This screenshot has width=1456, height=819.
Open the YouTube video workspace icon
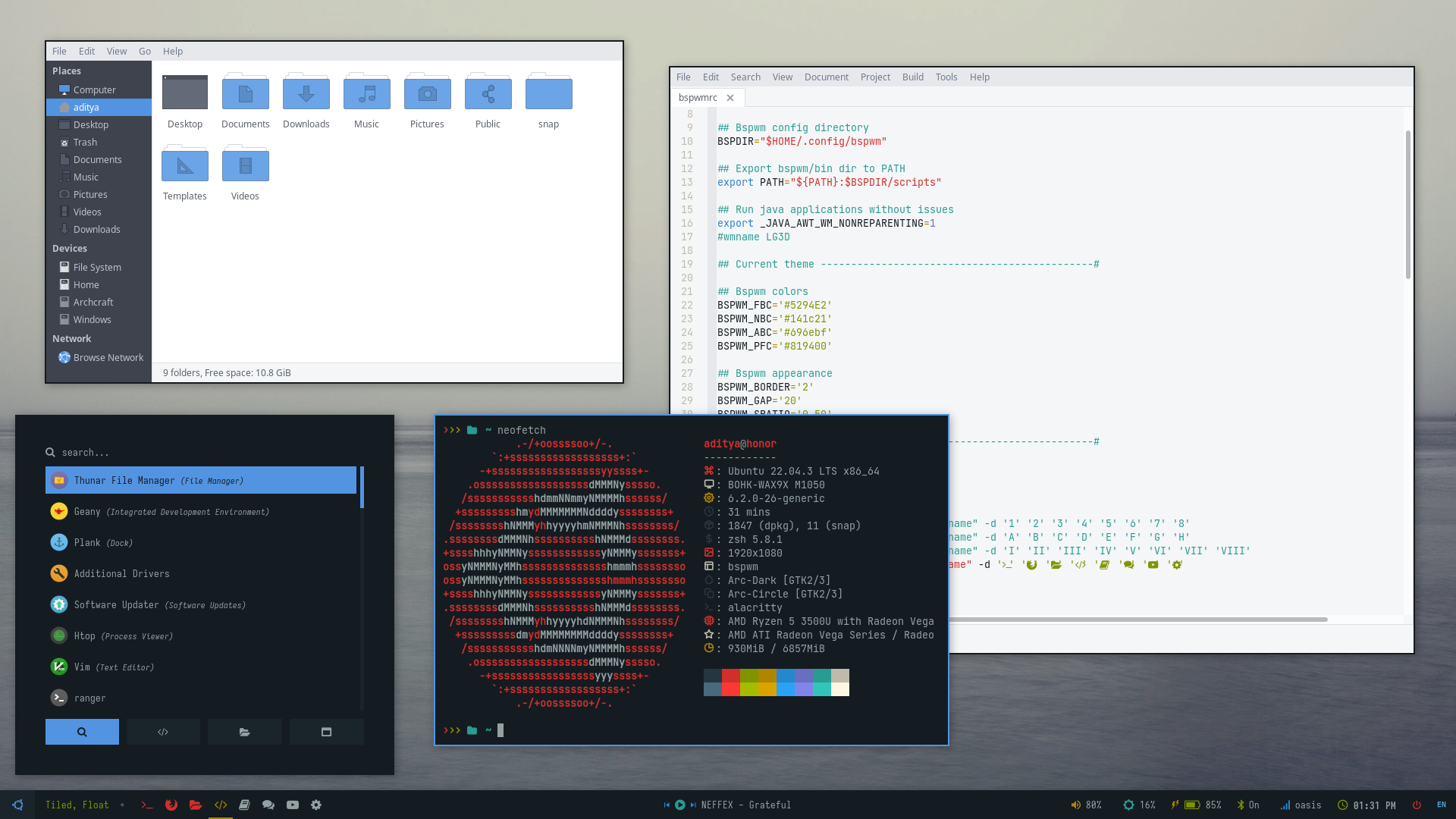(293, 805)
